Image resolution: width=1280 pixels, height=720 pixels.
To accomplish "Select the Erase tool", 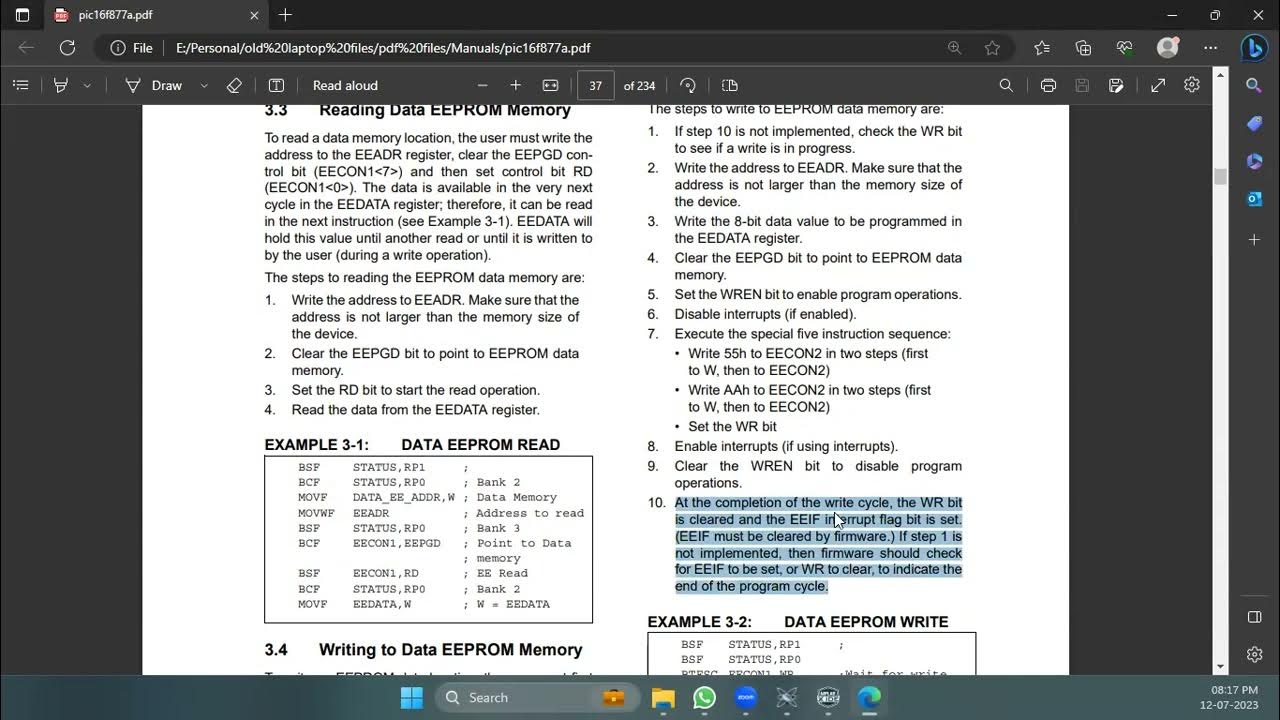I will point(234,85).
